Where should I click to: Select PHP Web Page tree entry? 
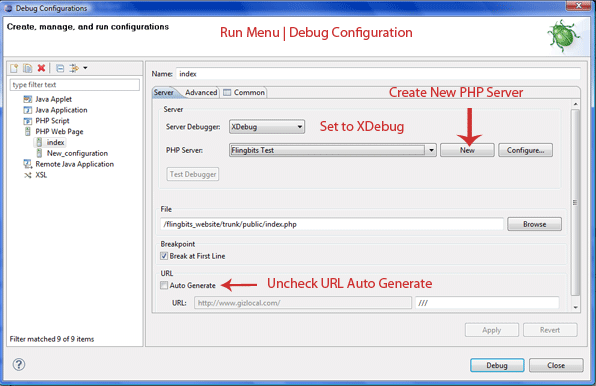[59, 132]
